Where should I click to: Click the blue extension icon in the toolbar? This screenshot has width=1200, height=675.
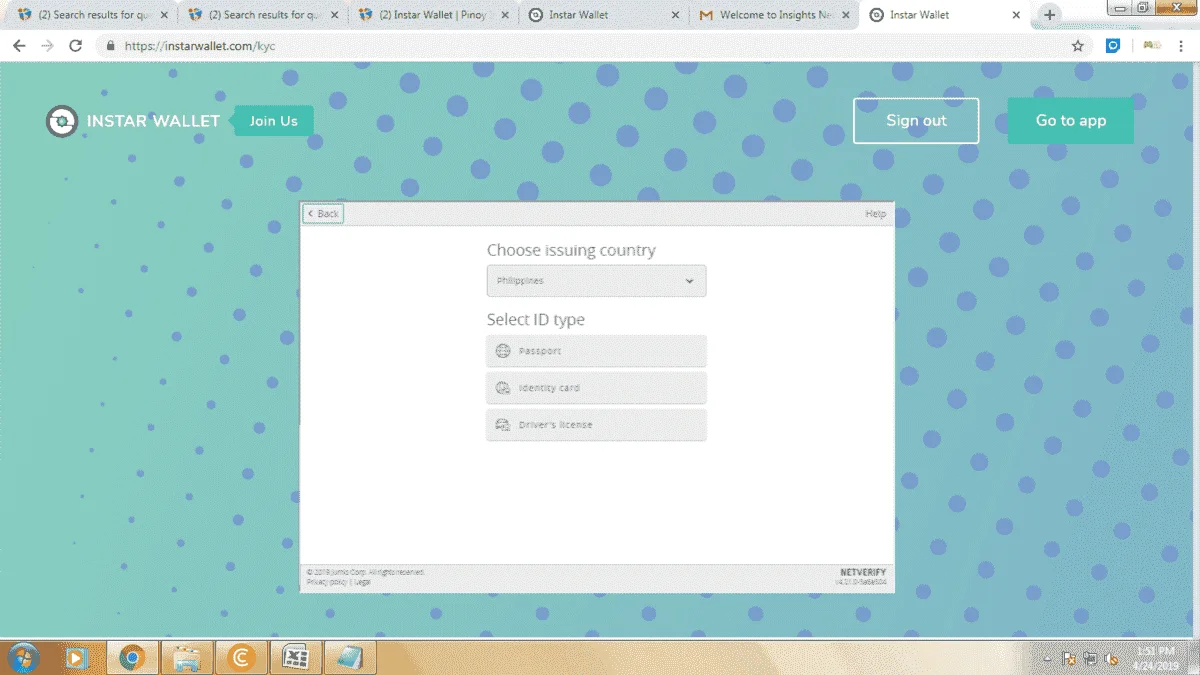point(1113,46)
